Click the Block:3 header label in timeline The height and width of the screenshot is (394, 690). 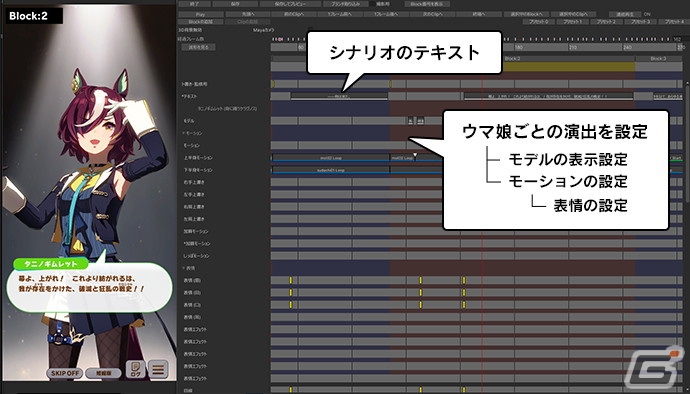[658, 58]
